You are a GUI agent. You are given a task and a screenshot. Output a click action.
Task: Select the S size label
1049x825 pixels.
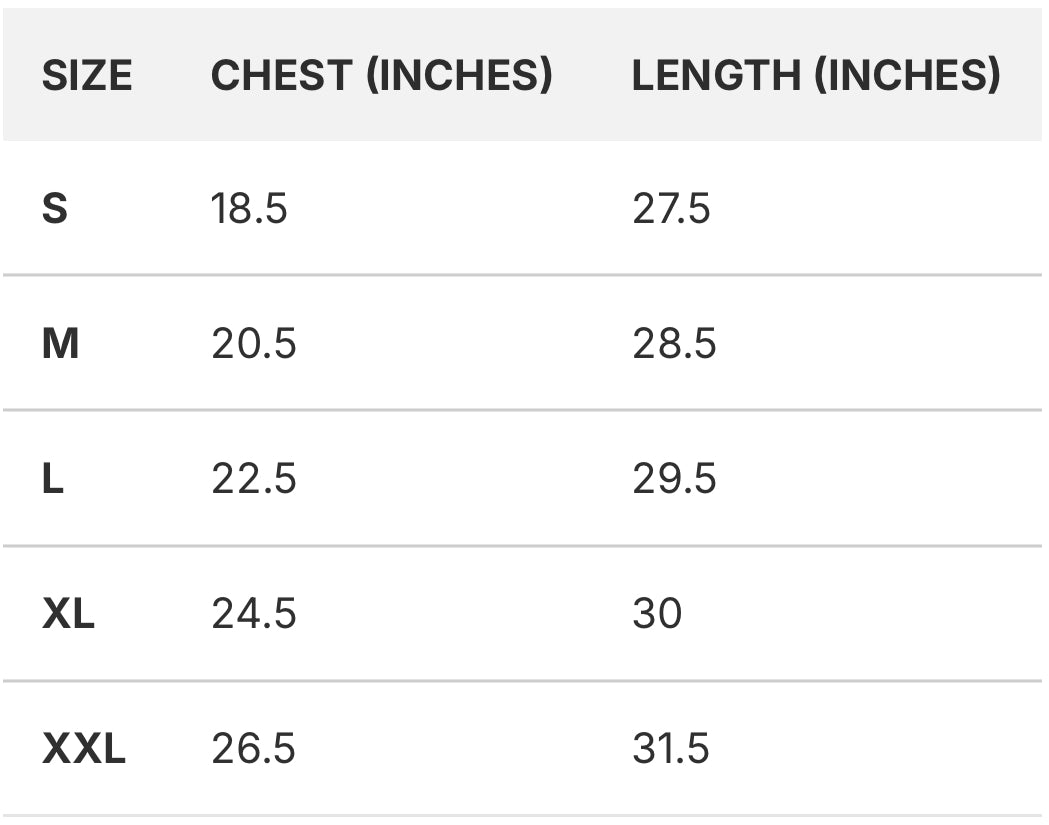point(55,208)
